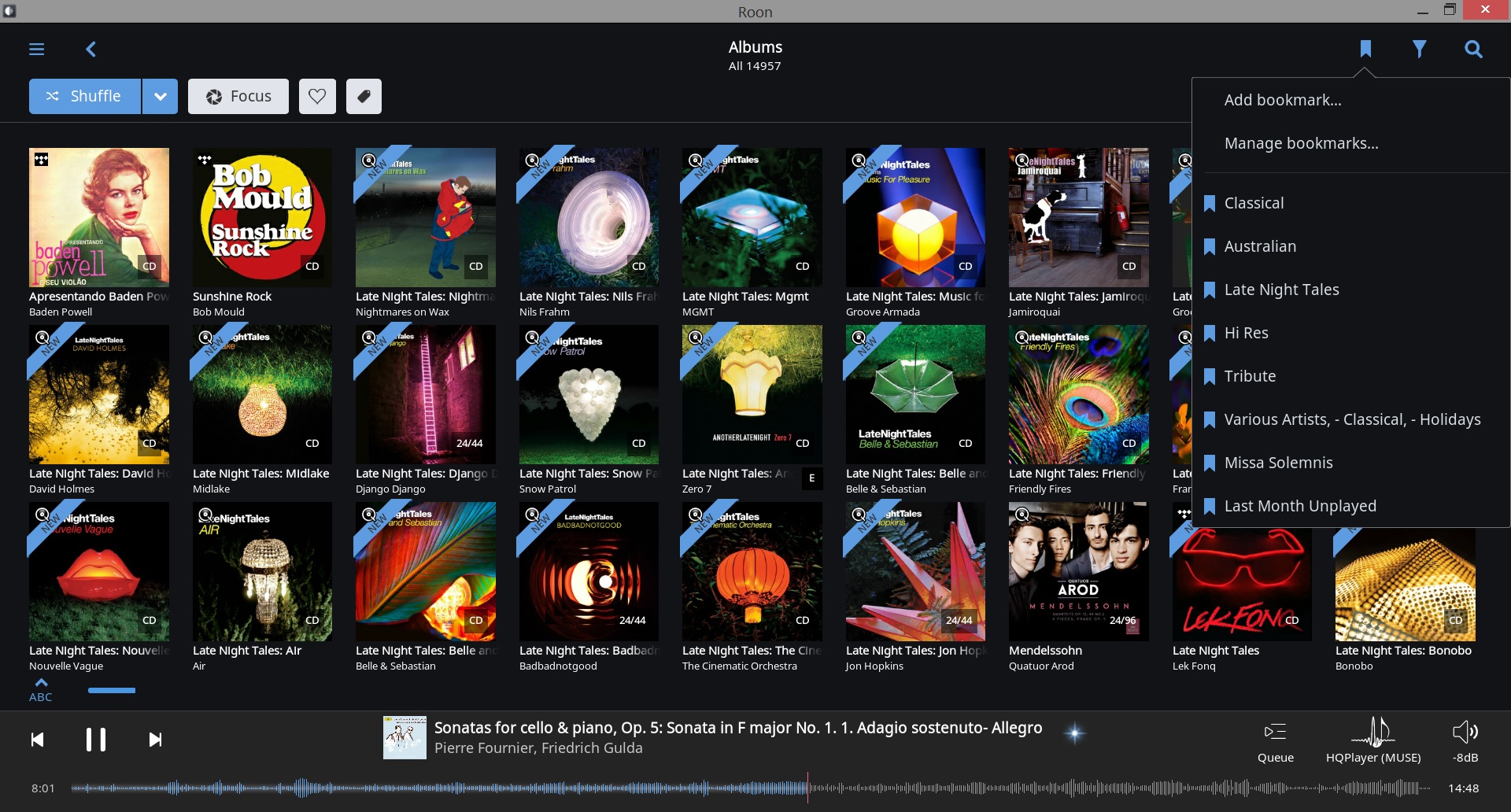Open Late Night Tales Bonobo cover

pyautogui.click(x=1406, y=585)
